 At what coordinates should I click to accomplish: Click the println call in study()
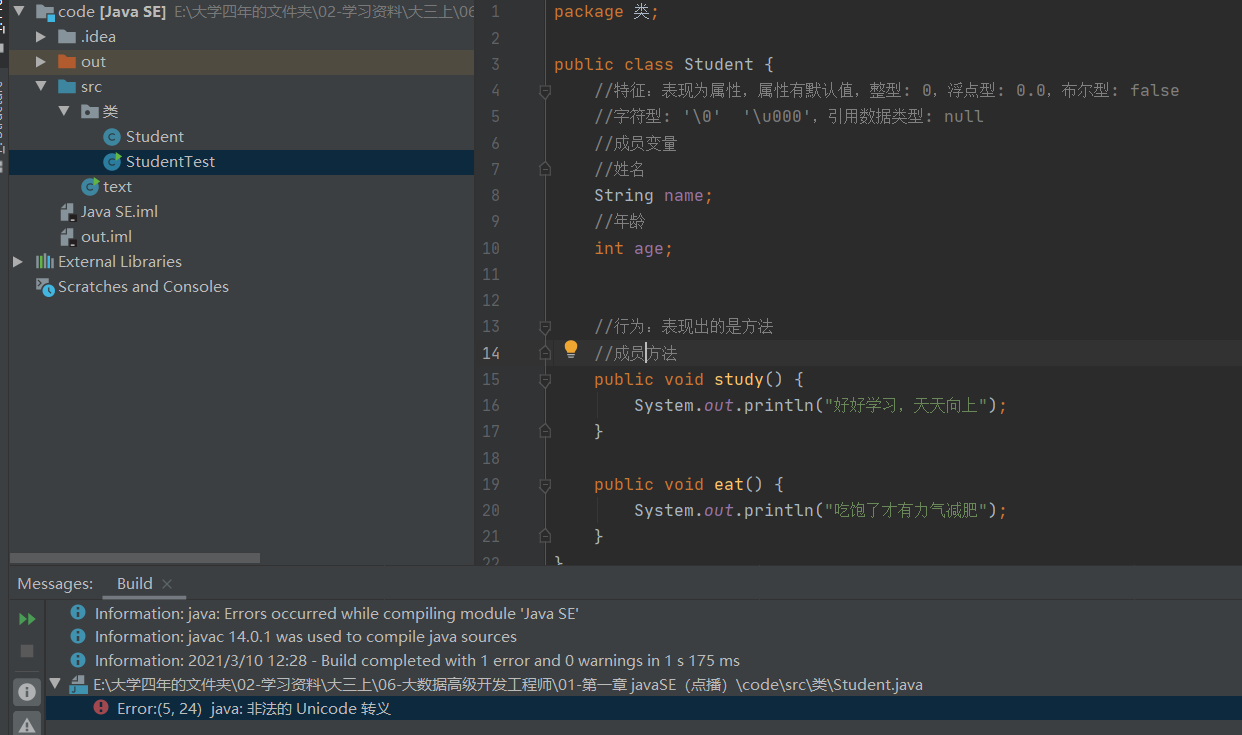pos(820,406)
